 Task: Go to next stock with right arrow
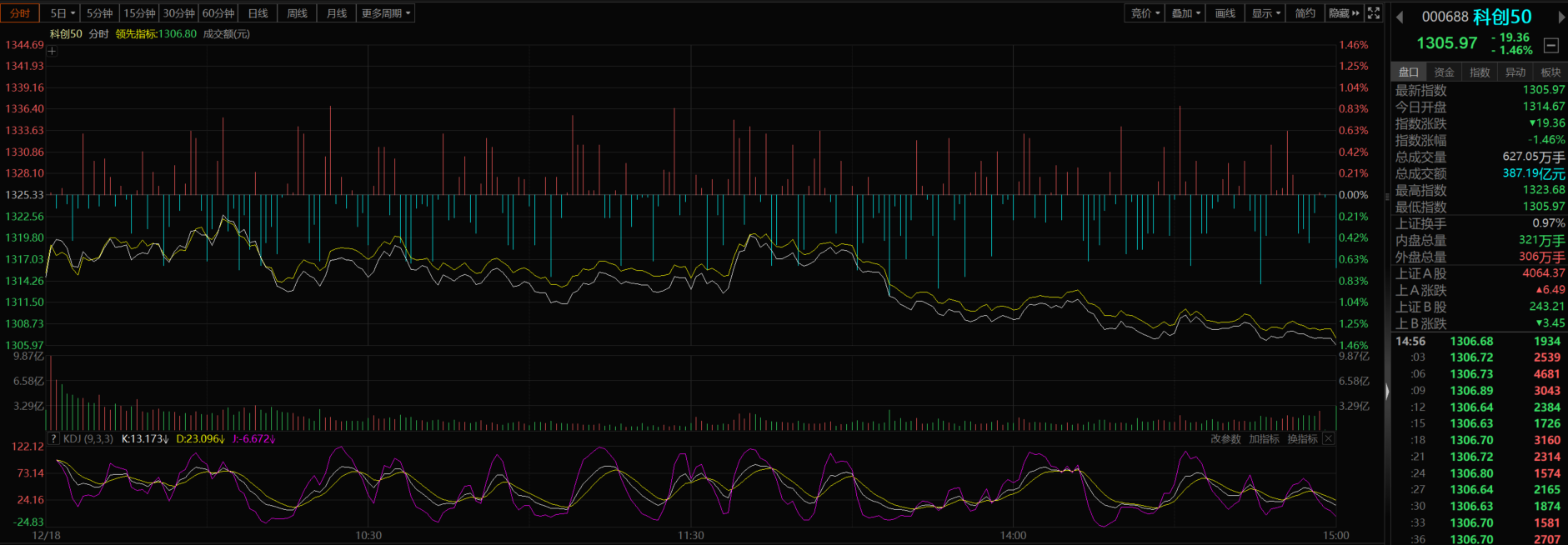(x=1561, y=17)
